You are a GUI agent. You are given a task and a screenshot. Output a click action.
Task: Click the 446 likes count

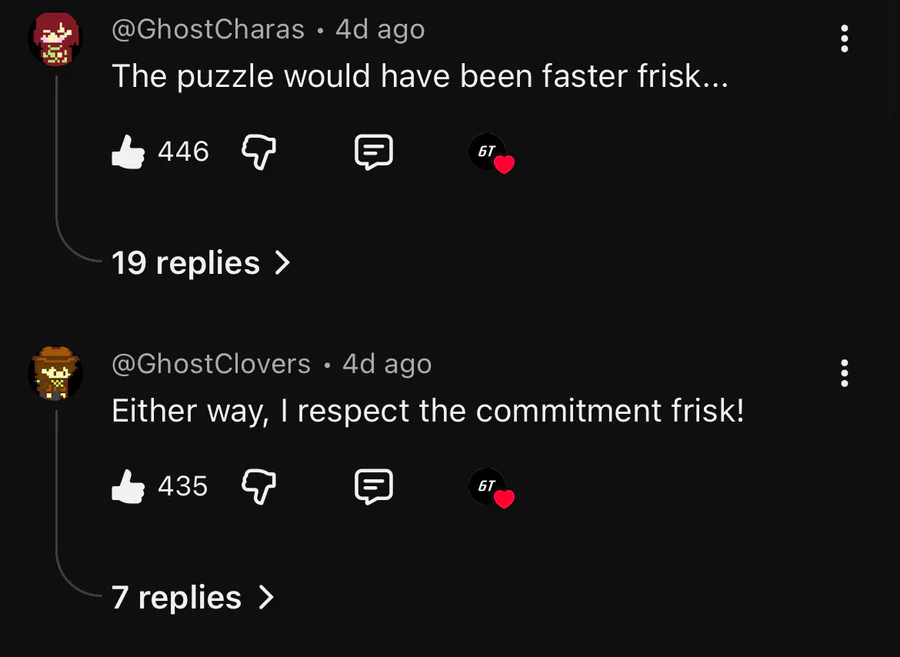coord(183,152)
